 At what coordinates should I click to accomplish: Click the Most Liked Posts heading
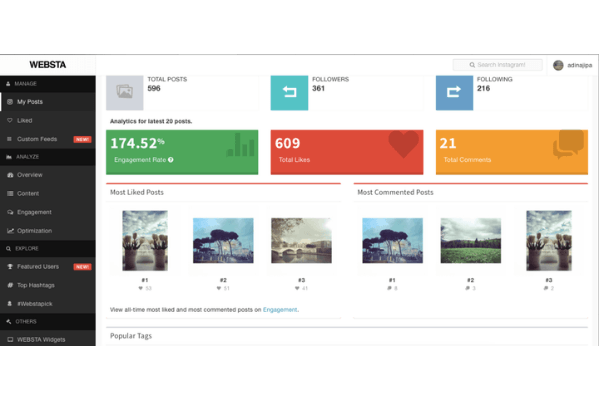(x=137, y=192)
